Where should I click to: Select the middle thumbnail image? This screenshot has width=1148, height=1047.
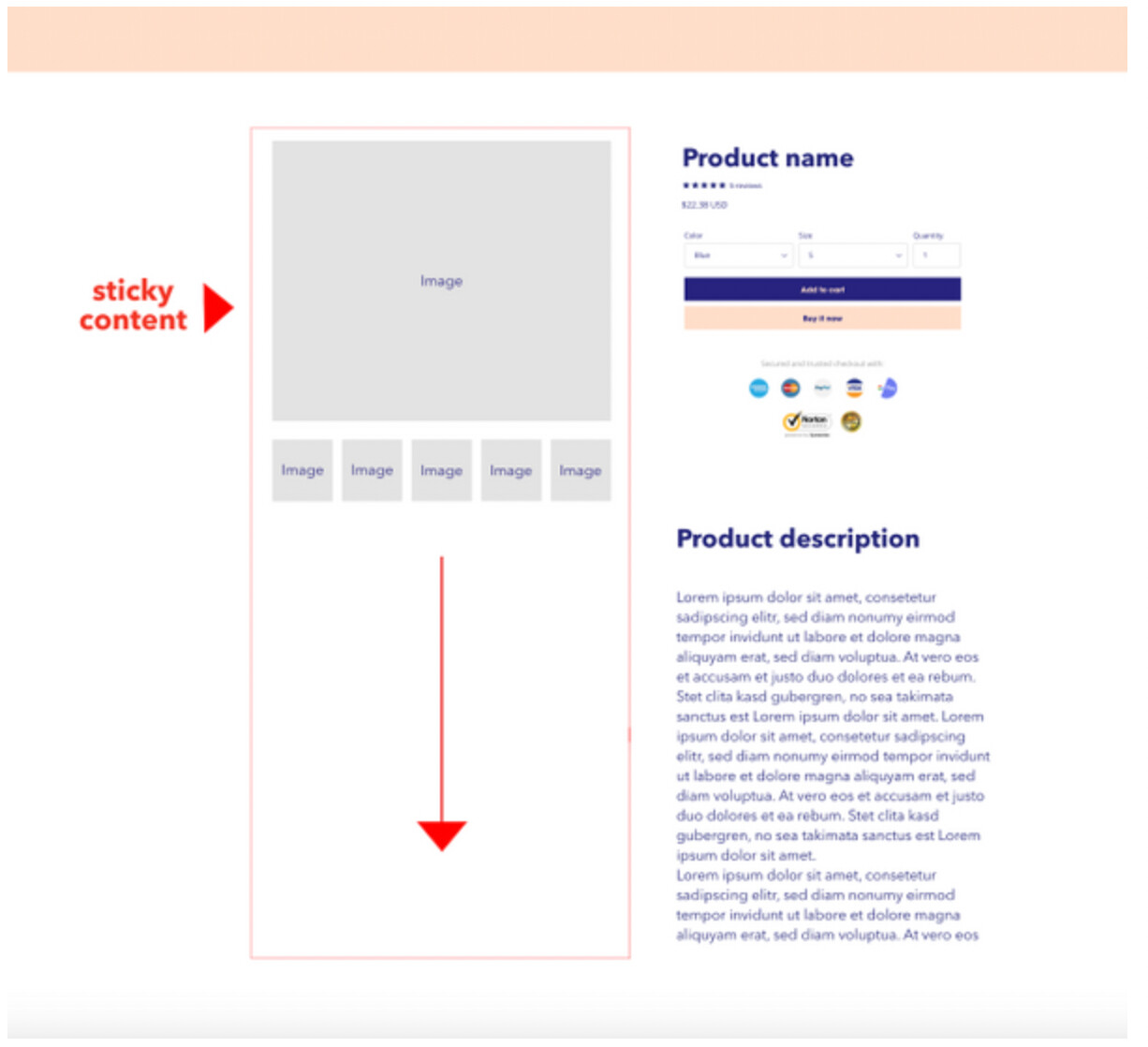click(441, 470)
